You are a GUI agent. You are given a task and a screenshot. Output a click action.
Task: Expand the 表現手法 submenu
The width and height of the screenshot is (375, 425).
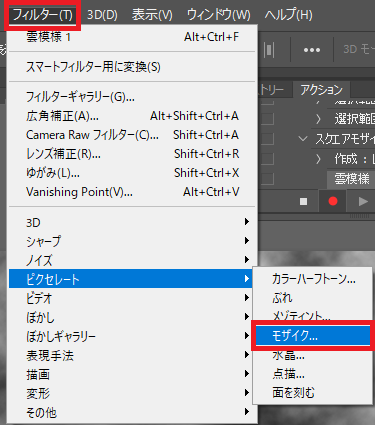(132, 355)
